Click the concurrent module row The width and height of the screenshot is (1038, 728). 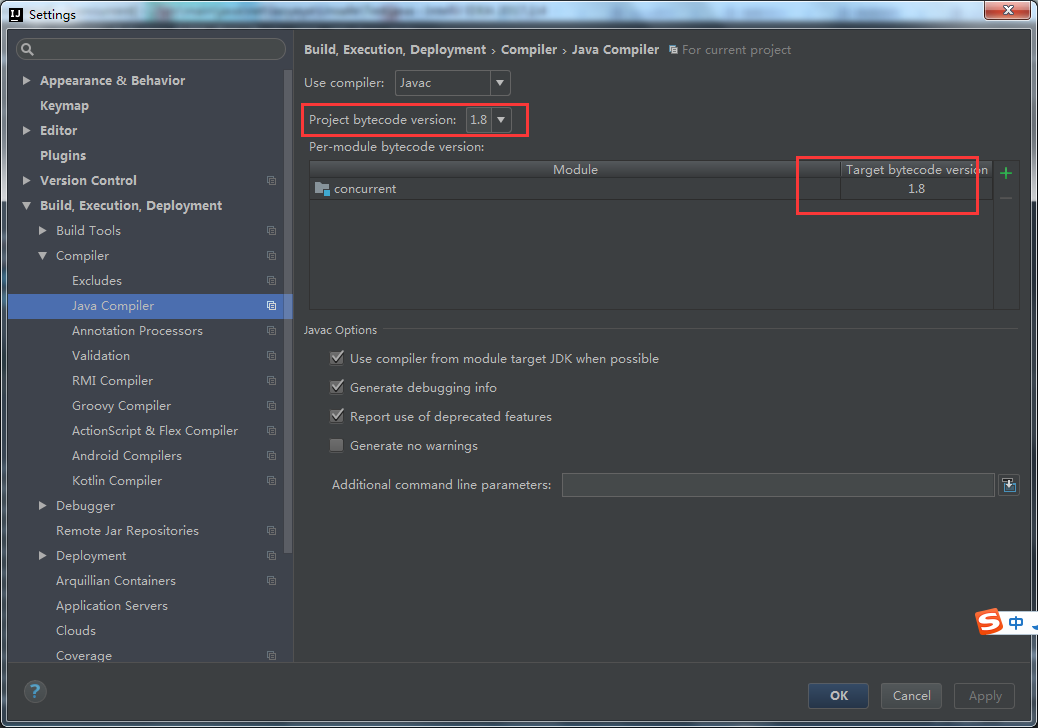pos(651,189)
